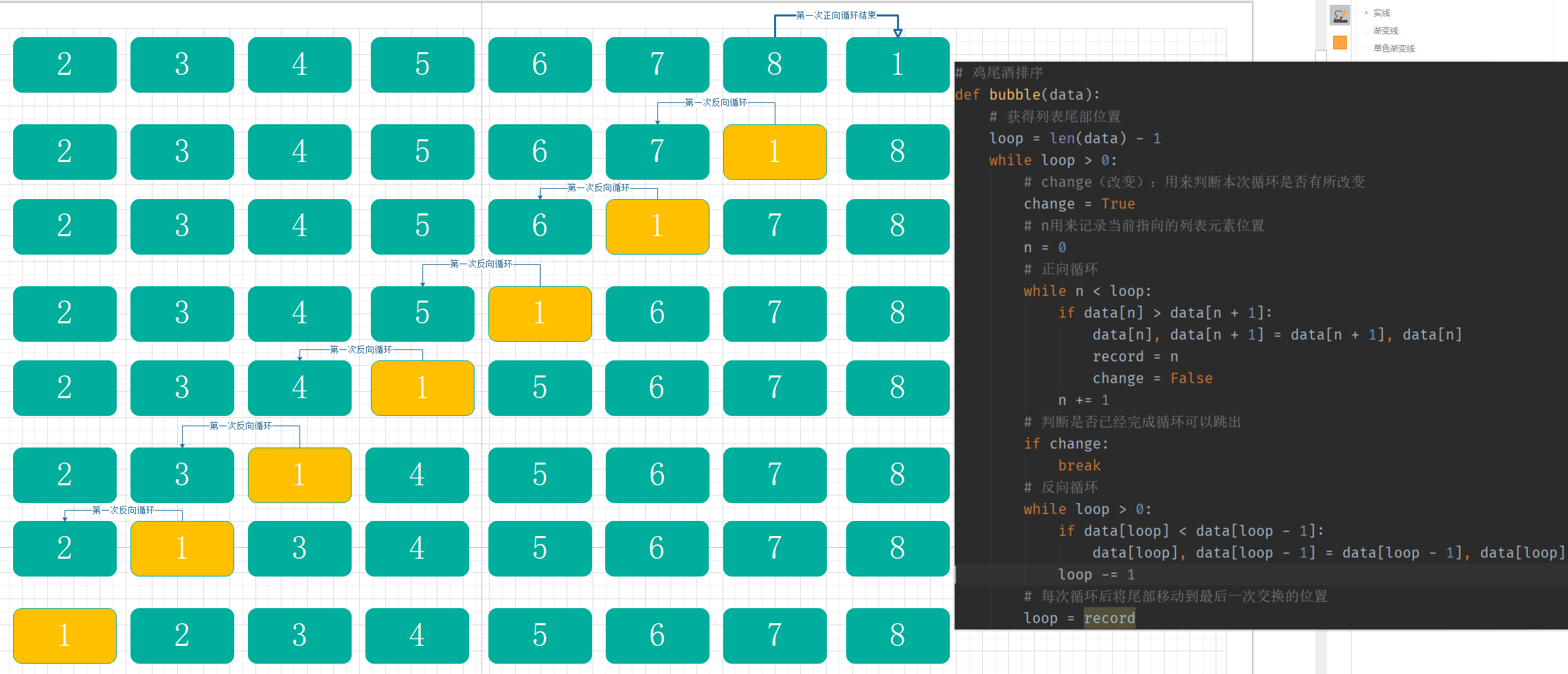Click the '# 反向循环' comment
This screenshot has height=674, width=1568.
click(1060, 487)
